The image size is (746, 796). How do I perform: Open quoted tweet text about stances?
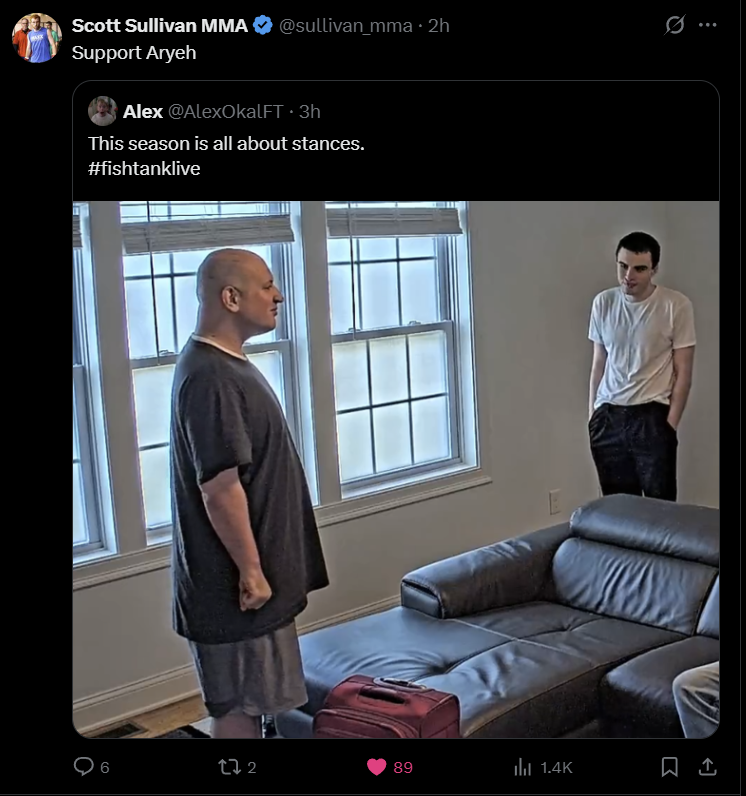(226, 144)
